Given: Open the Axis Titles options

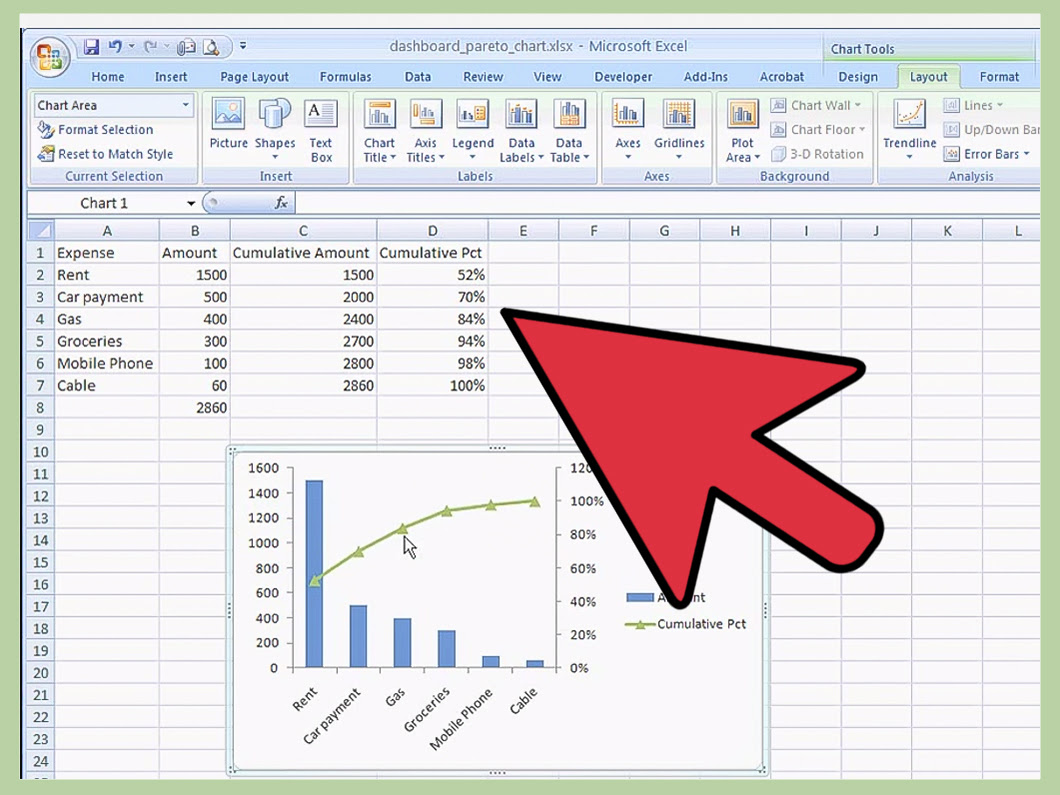Looking at the screenshot, I should (425, 130).
